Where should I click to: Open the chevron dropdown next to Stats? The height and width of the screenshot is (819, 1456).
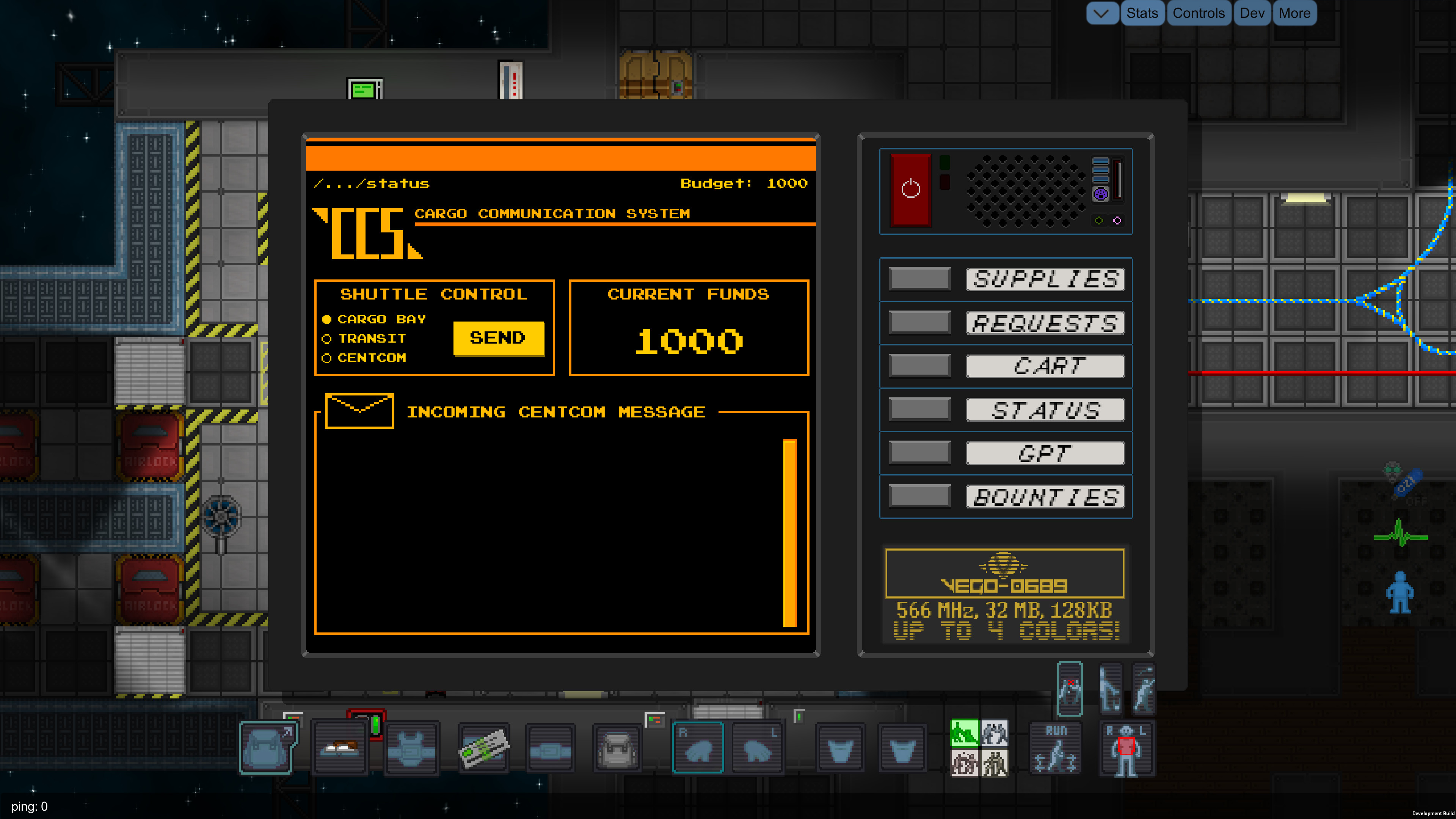click(1101, 13)
